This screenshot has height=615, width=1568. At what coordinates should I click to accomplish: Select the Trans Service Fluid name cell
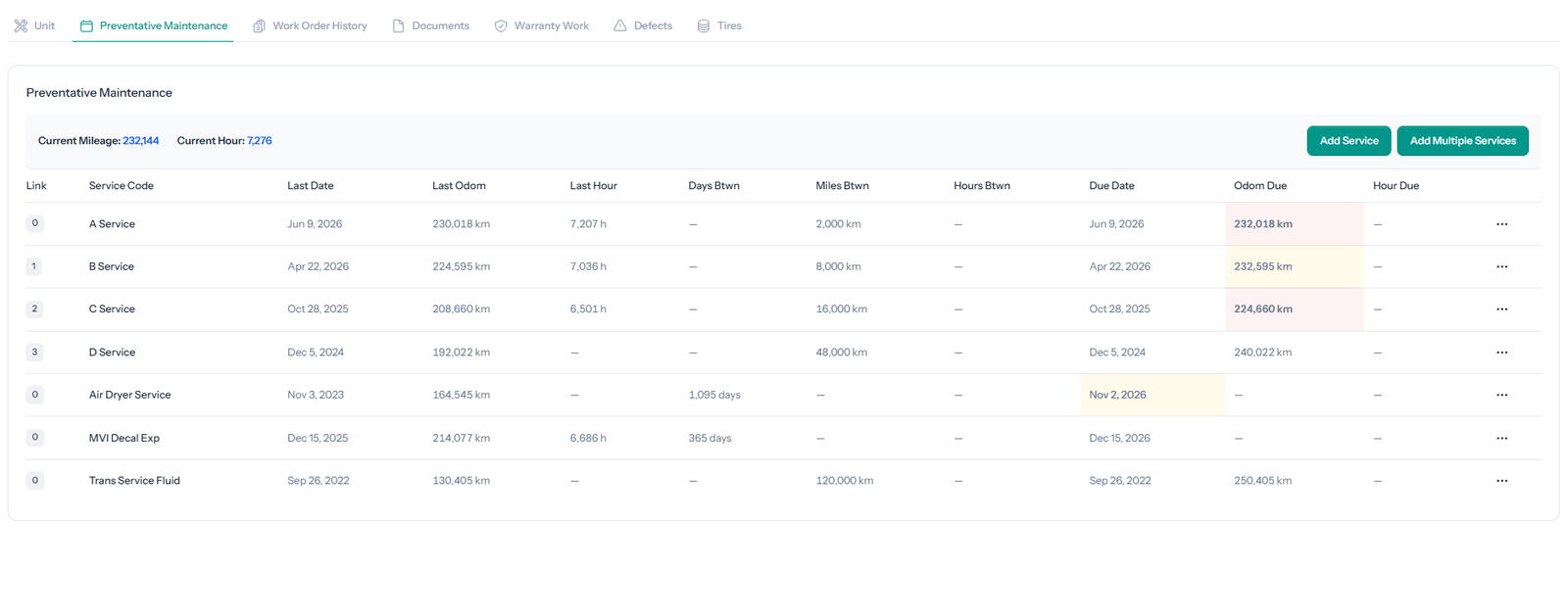[x=134, y=481]
